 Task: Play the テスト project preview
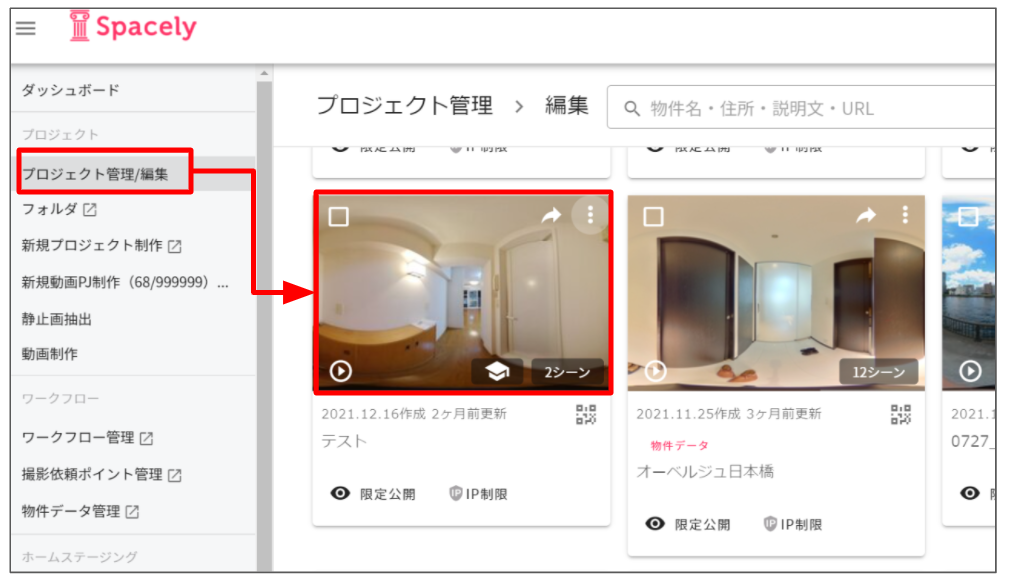pyautogui.click(x=340, y=371)
